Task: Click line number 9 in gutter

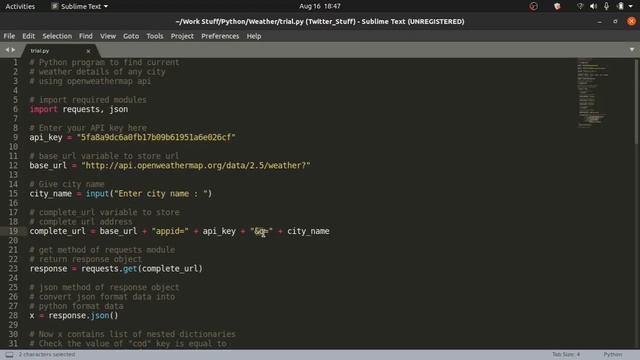Action: (x=16, y=137)
